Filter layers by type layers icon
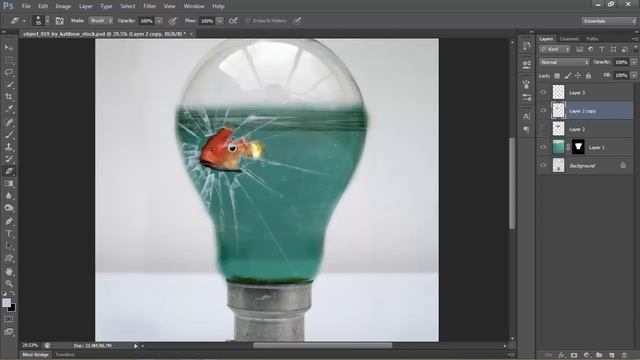 (x=602, y=49)
